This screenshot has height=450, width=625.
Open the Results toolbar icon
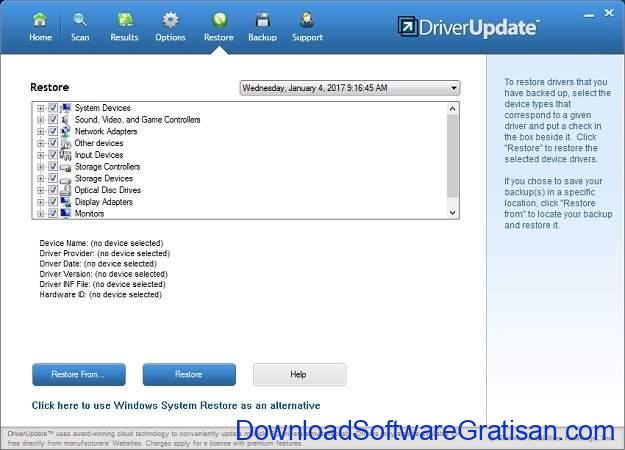point(125,20)
